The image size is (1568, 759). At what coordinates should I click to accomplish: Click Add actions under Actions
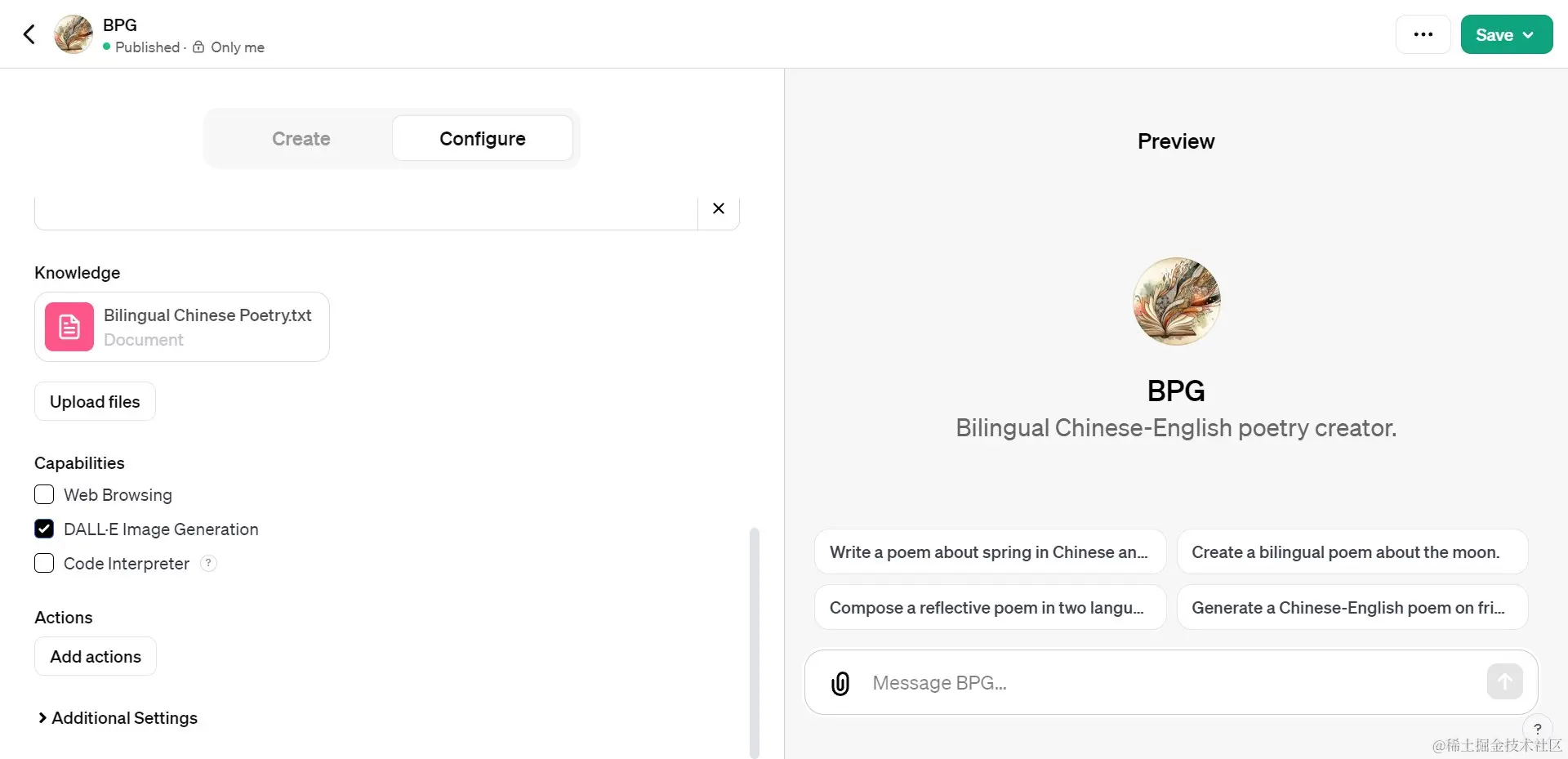coord(95,656)
